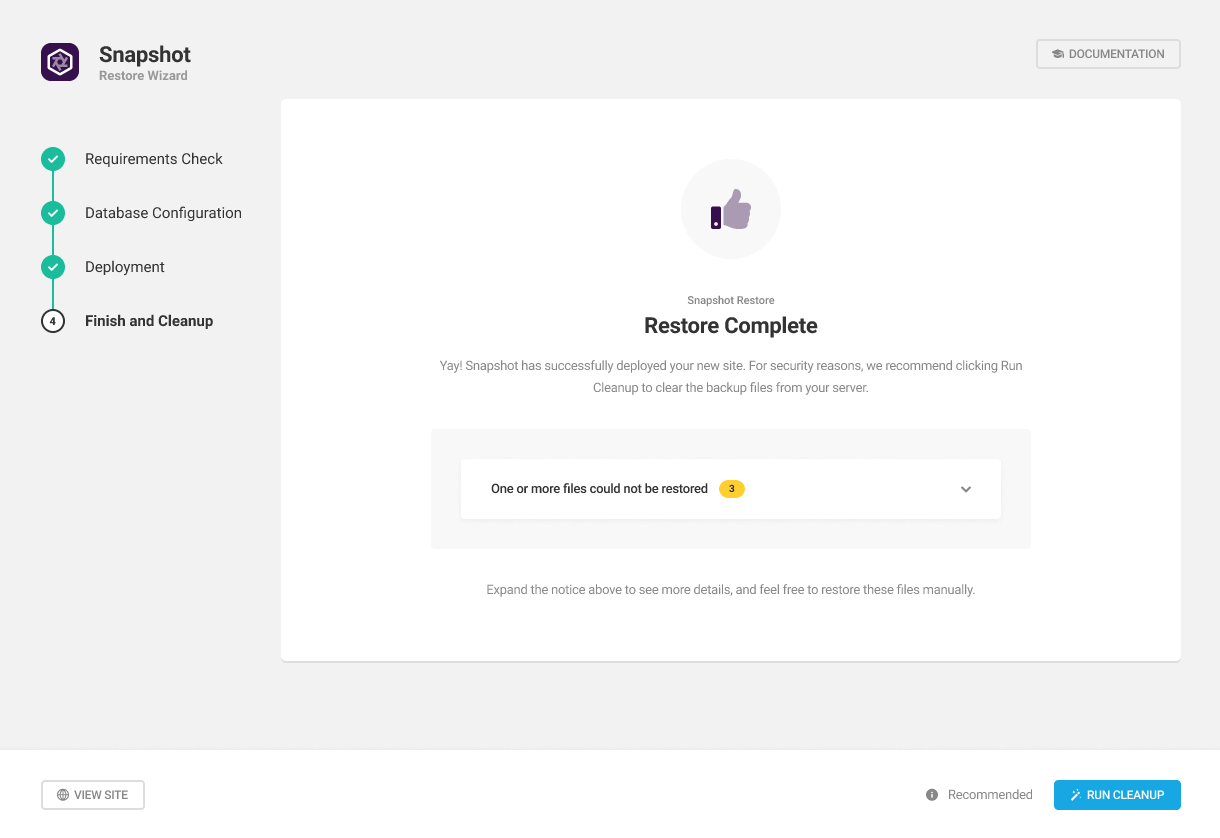
Task: Open the Documentation button
Action: click(1108, 54)
